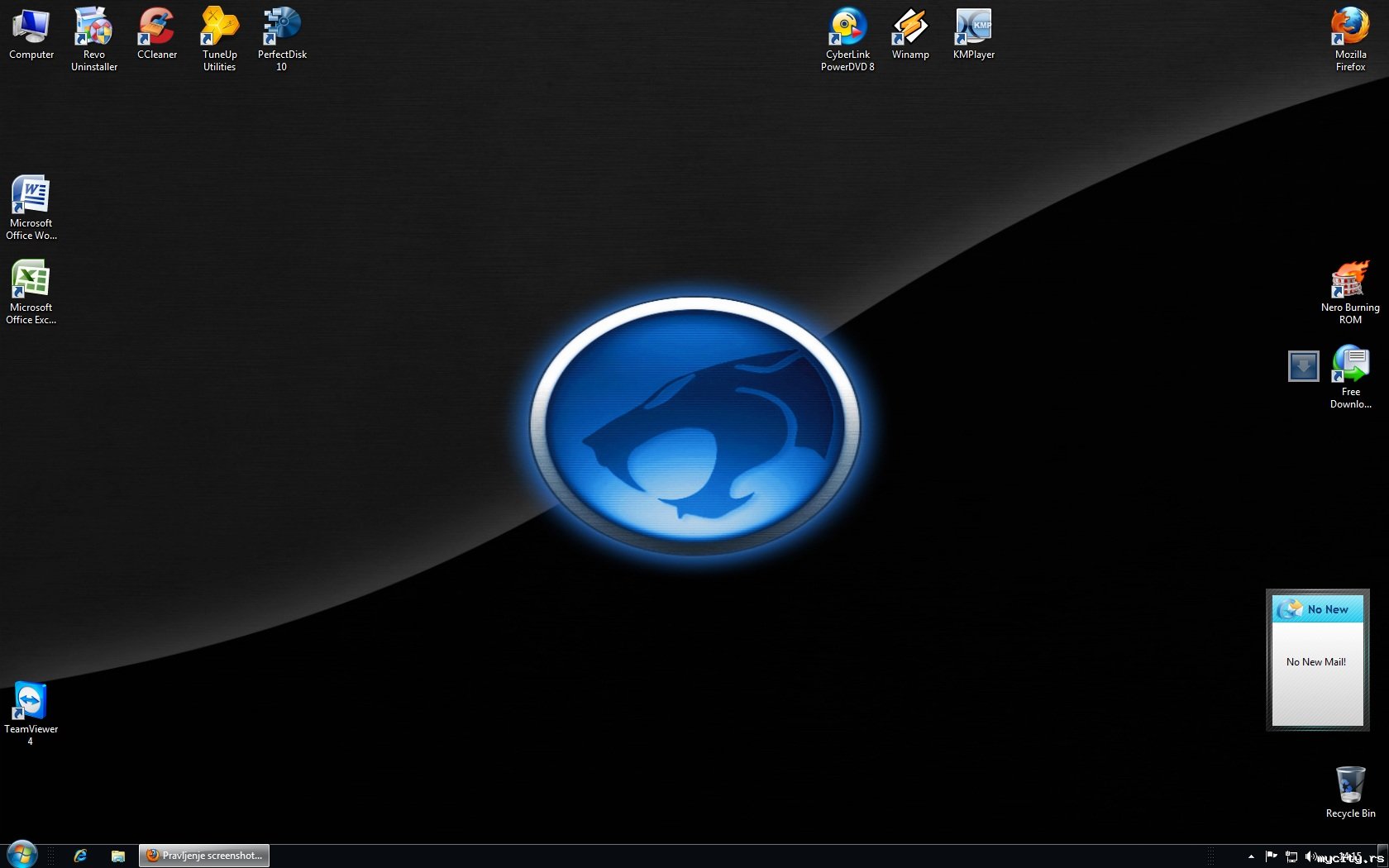
Task: Open the Computer desktop icon
Action: pyautogui.click(x=31, y=35)
